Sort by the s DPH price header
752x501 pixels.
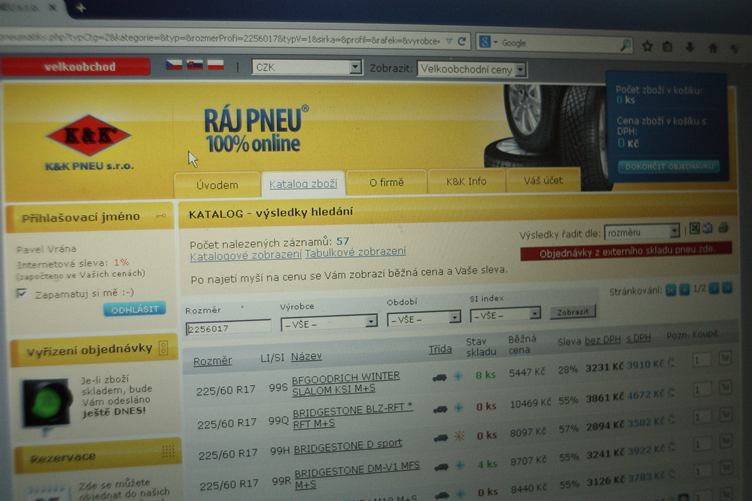638,338
